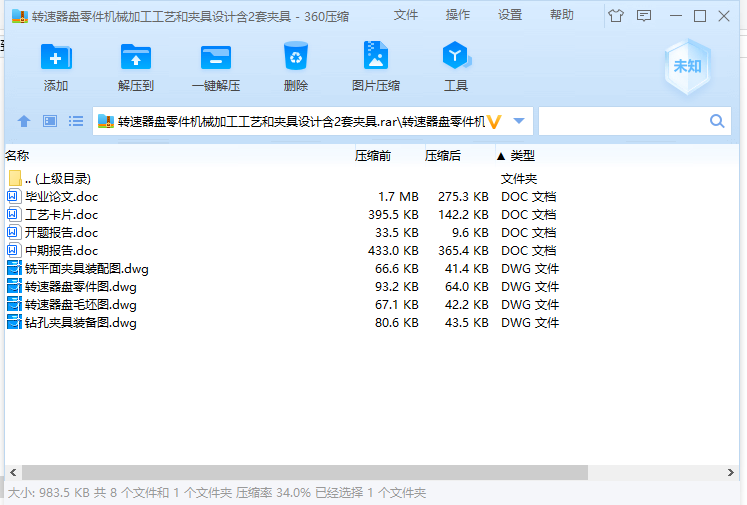This screenshot has height=505, width=747.
Task: Click the 365.4 KB compressed size
Action: [x=464, y=251]
